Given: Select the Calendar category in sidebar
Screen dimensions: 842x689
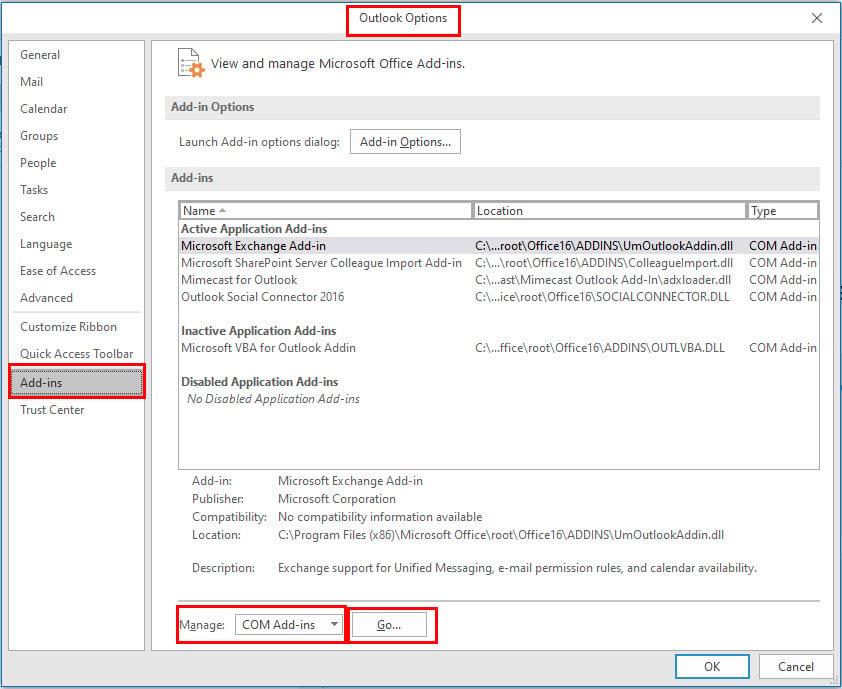Looking at the screenshot, I should [x=43, y=108].
